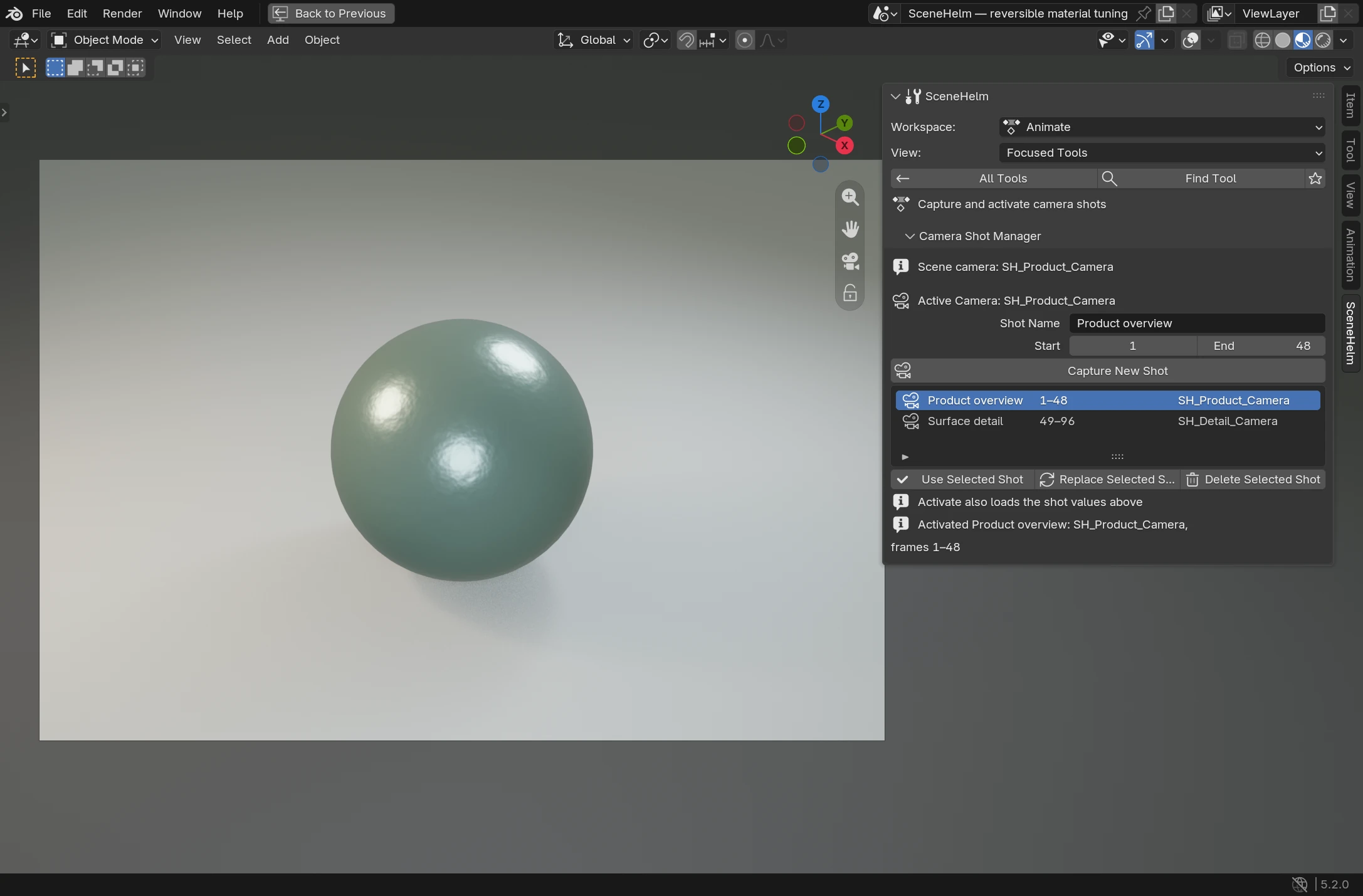
Task: Open the Global transform orientation dropdown
Action: 594,40
